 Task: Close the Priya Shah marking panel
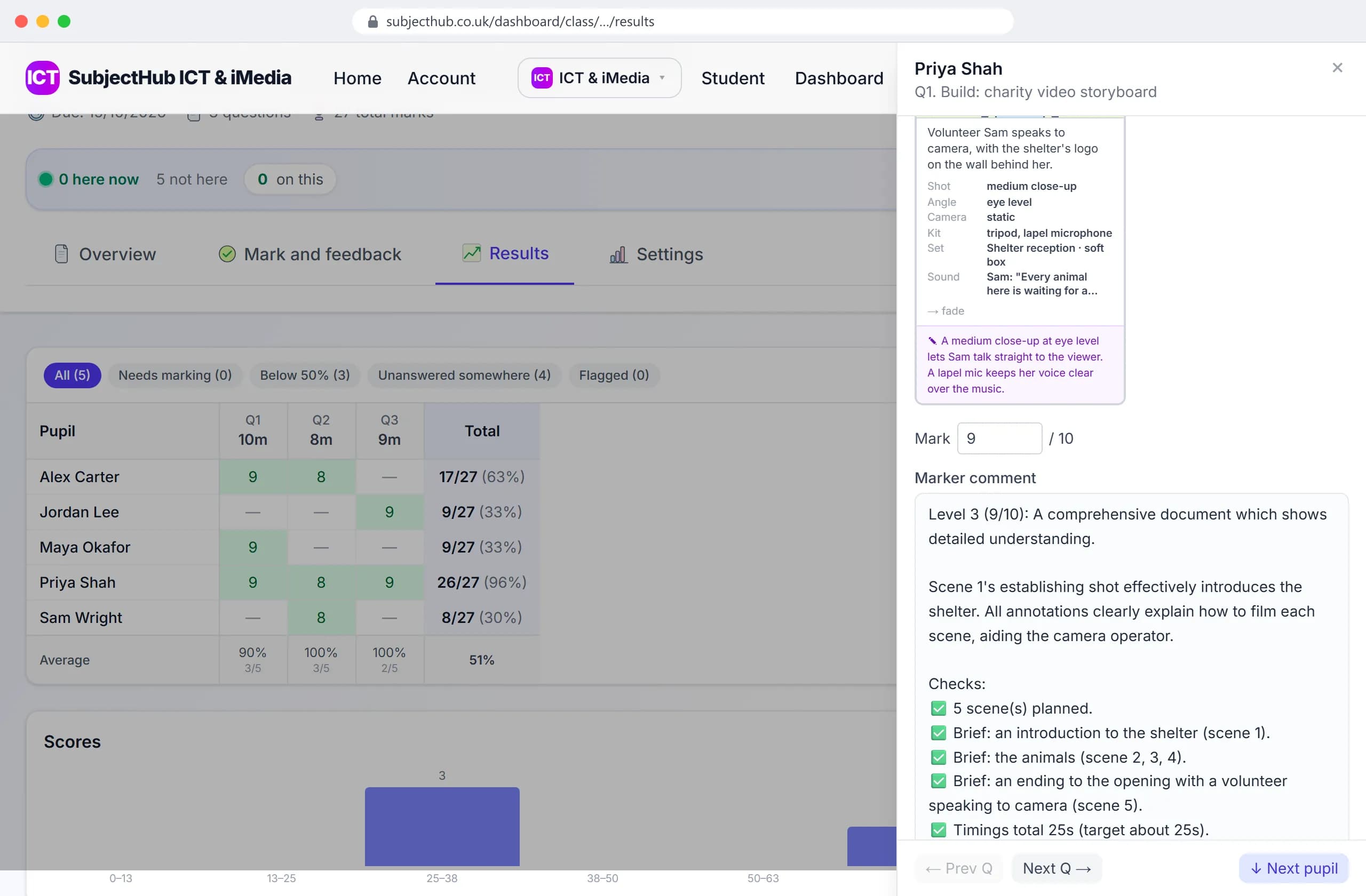(1337, 68)
